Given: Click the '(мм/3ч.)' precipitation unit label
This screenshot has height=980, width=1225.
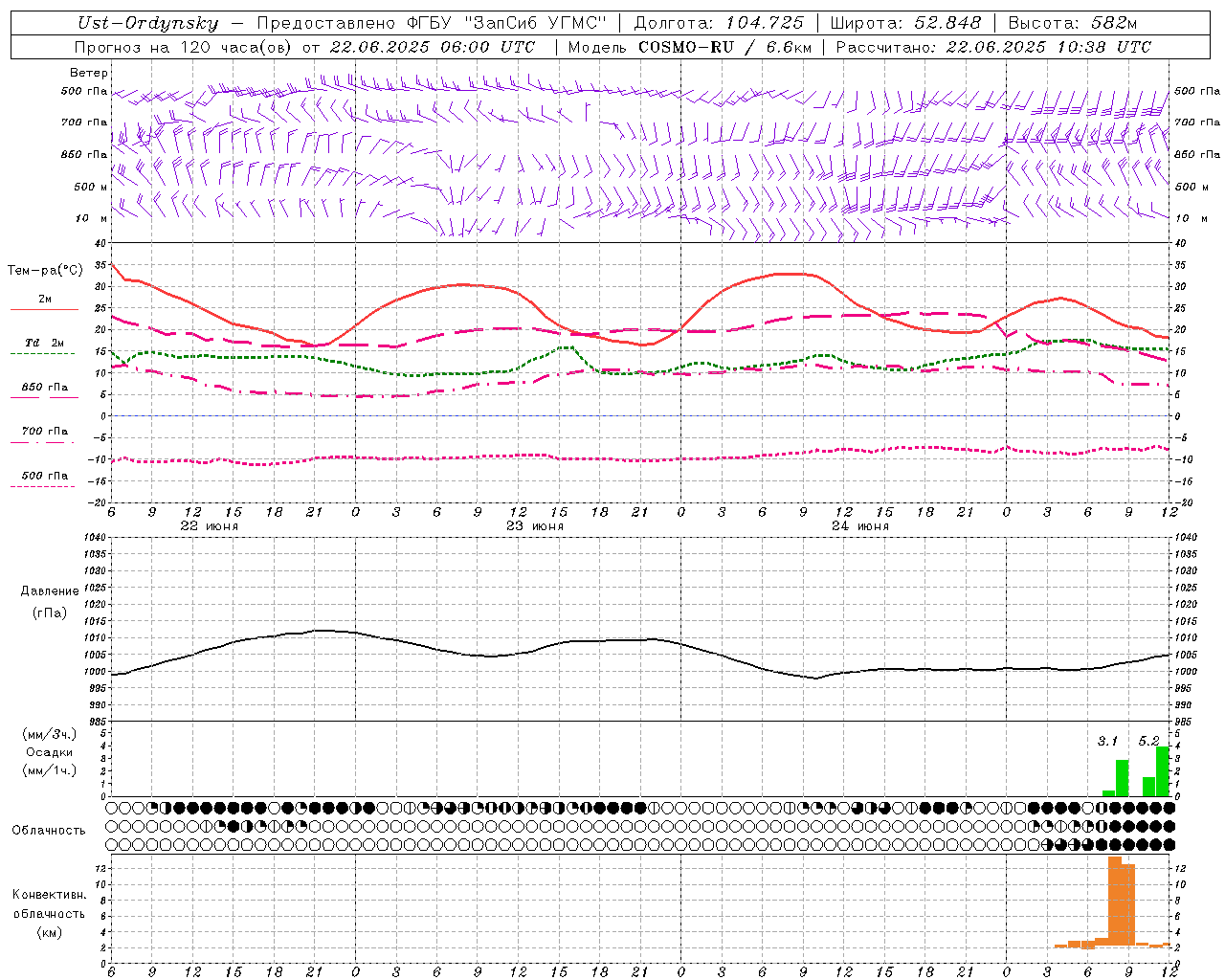Looking at the screenshot, I should click(x=50, y=734).
